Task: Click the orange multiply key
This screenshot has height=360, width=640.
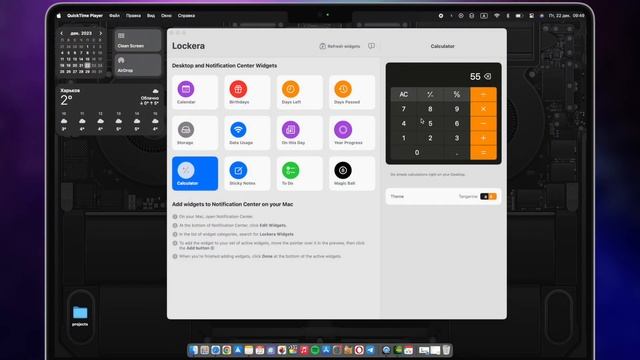Action: (x=483, y=109)
